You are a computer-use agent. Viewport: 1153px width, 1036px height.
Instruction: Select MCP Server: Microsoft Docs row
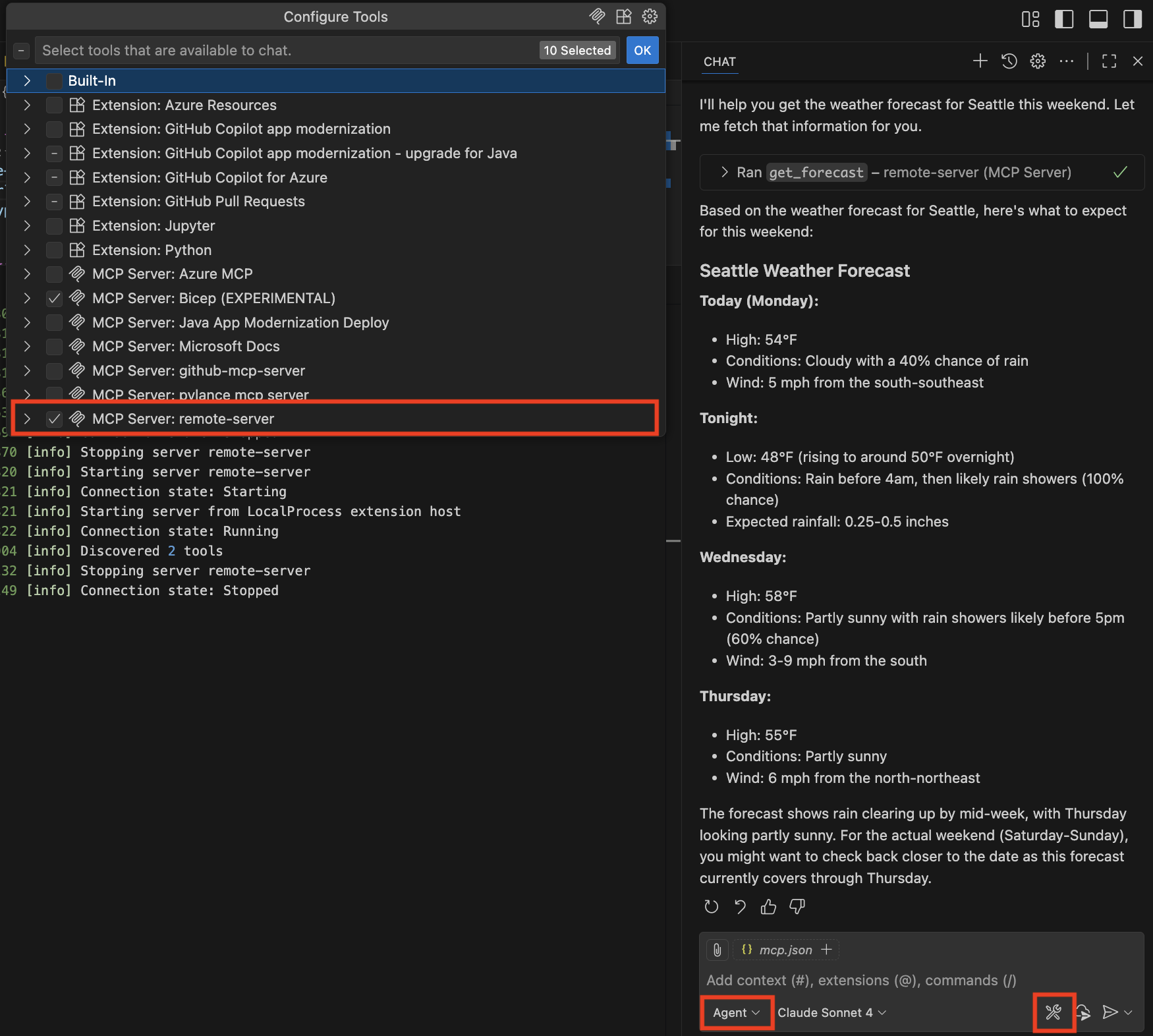pyautogui.click(x=336, y=347)
